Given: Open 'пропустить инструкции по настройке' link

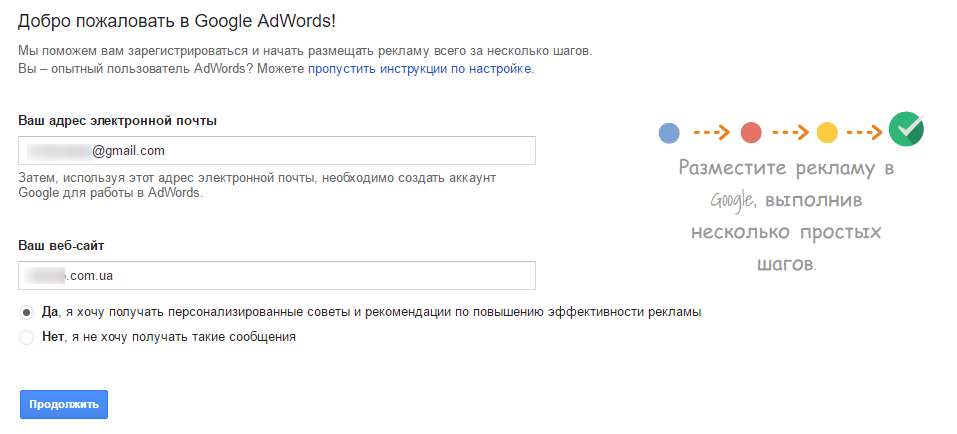Looking at the screenshot, I should (420, 68).
